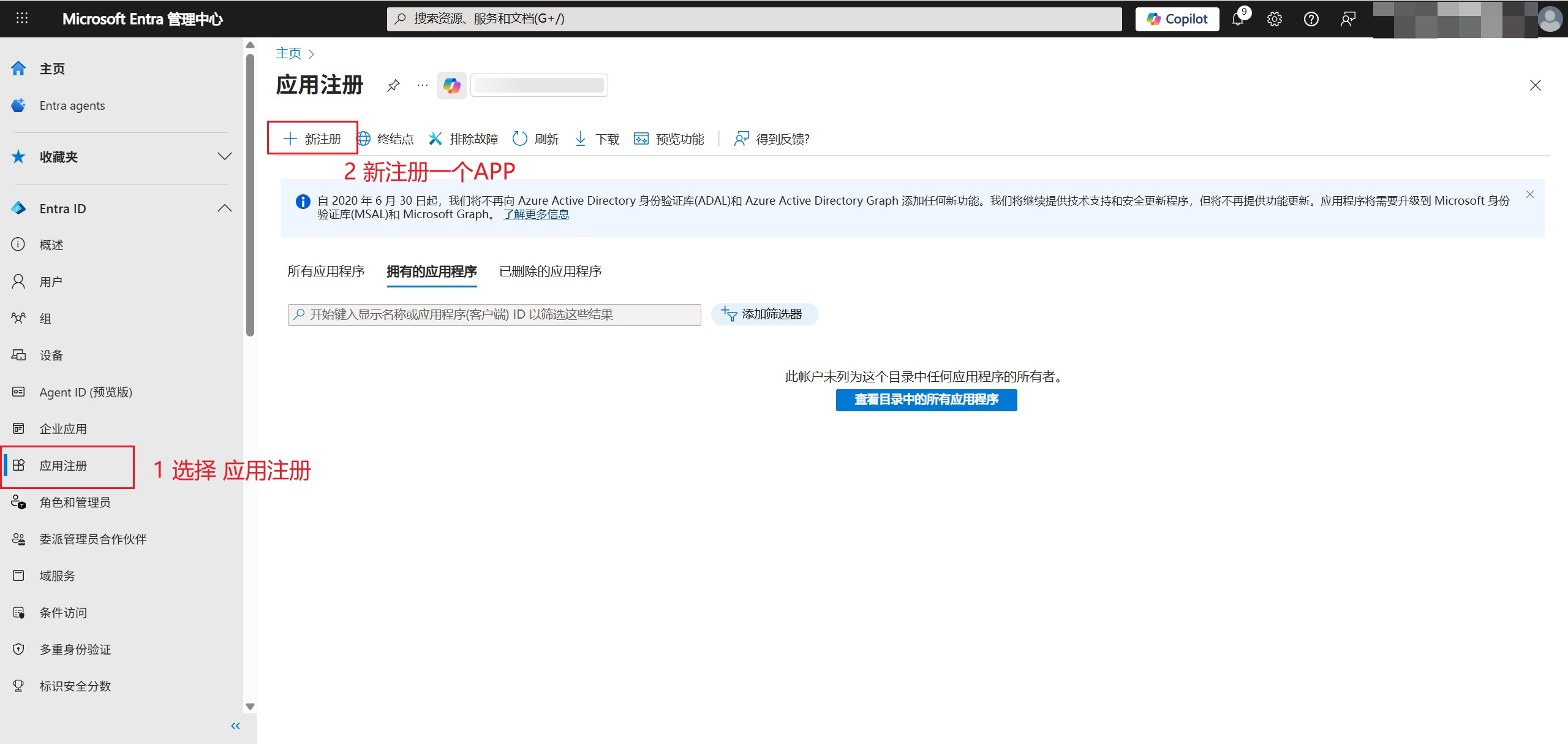Click the sidebar scroll up arrow
The width and height of the screenshot is (1568, 744).
[250, 45]
